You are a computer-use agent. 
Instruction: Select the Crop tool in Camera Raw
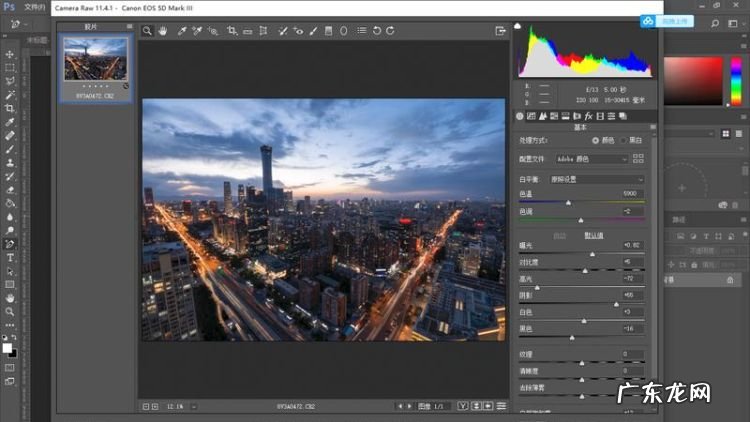(232, 31)
